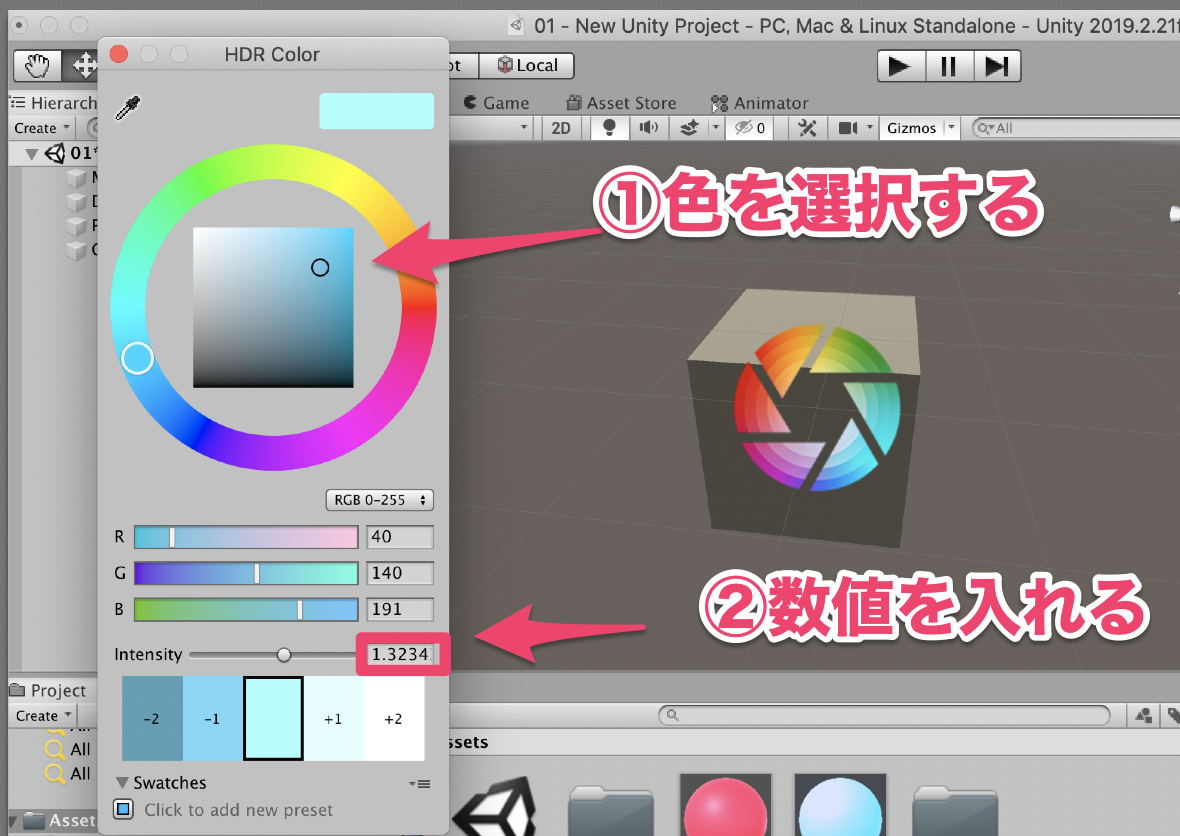The image size is (1180, 836).
Task: Select the light blue material thumbnail
Action: tap(840, 804)
